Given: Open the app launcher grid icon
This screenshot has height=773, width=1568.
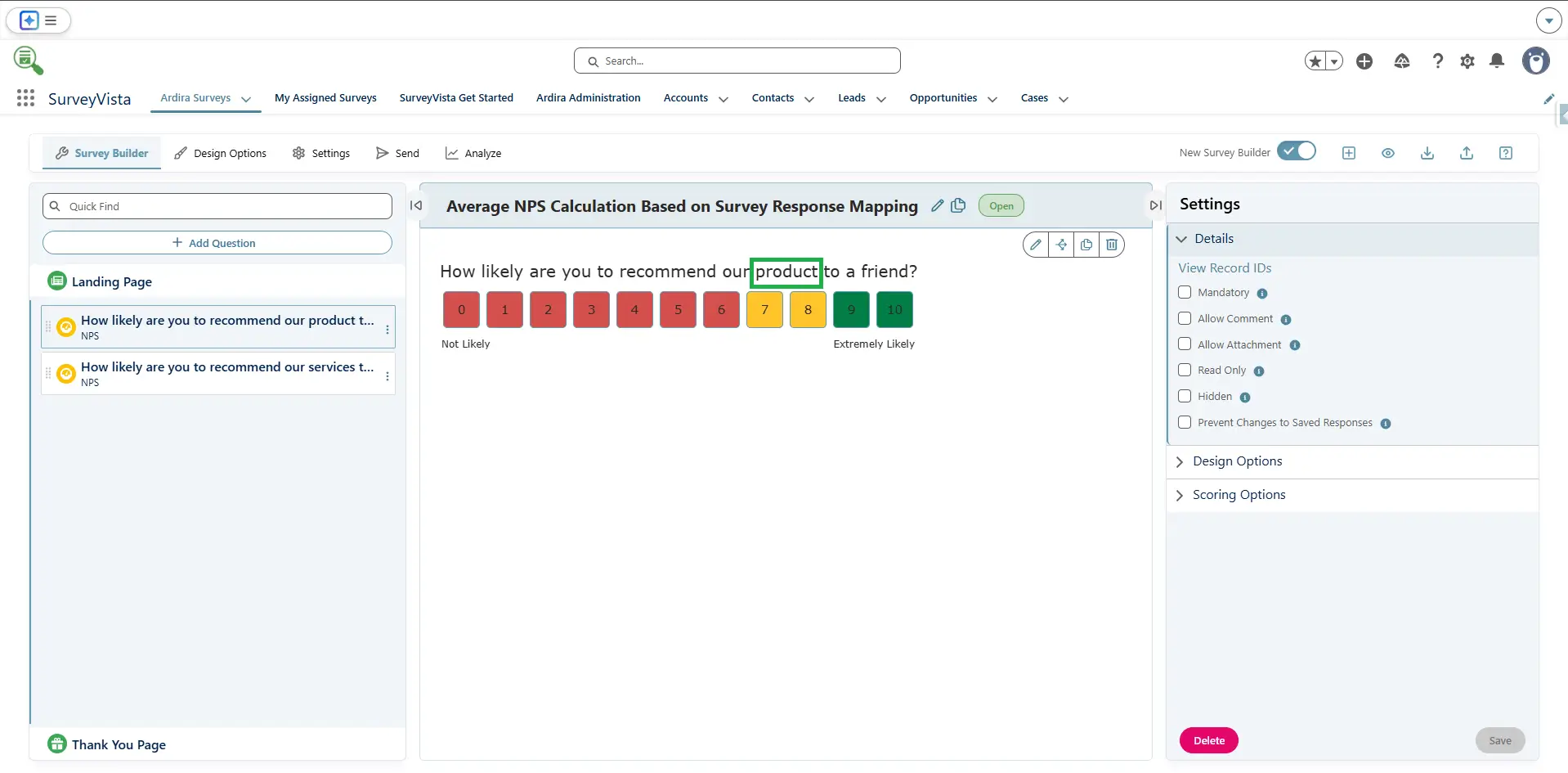Looking at the screenshot, I should coord(25,98).
